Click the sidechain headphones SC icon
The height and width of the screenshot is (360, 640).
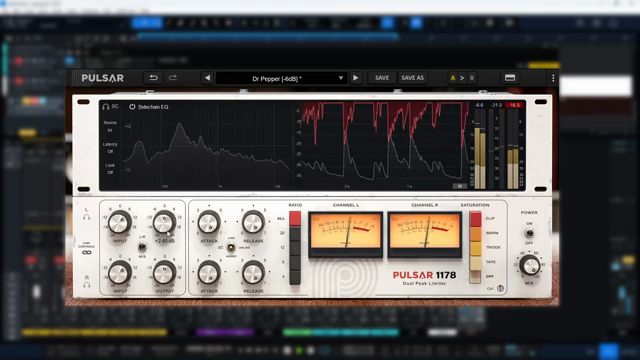110,107
